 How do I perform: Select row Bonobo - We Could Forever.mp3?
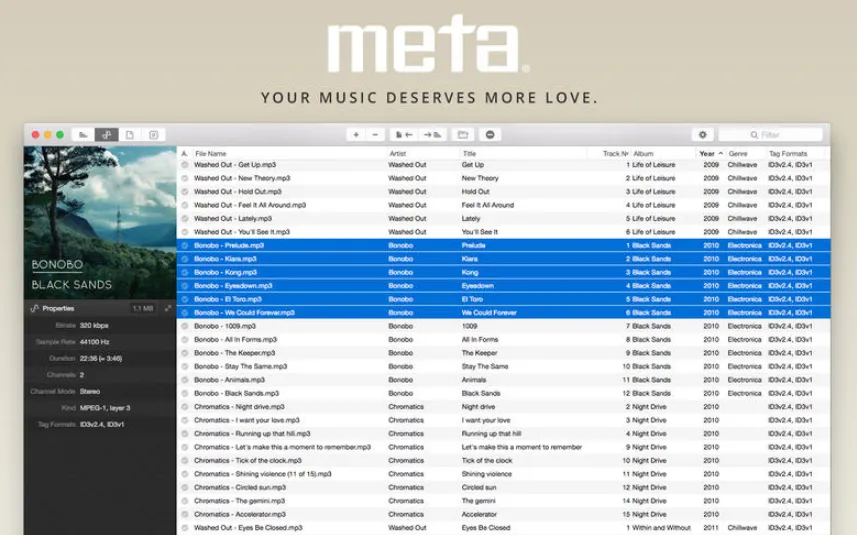[503, 313]
